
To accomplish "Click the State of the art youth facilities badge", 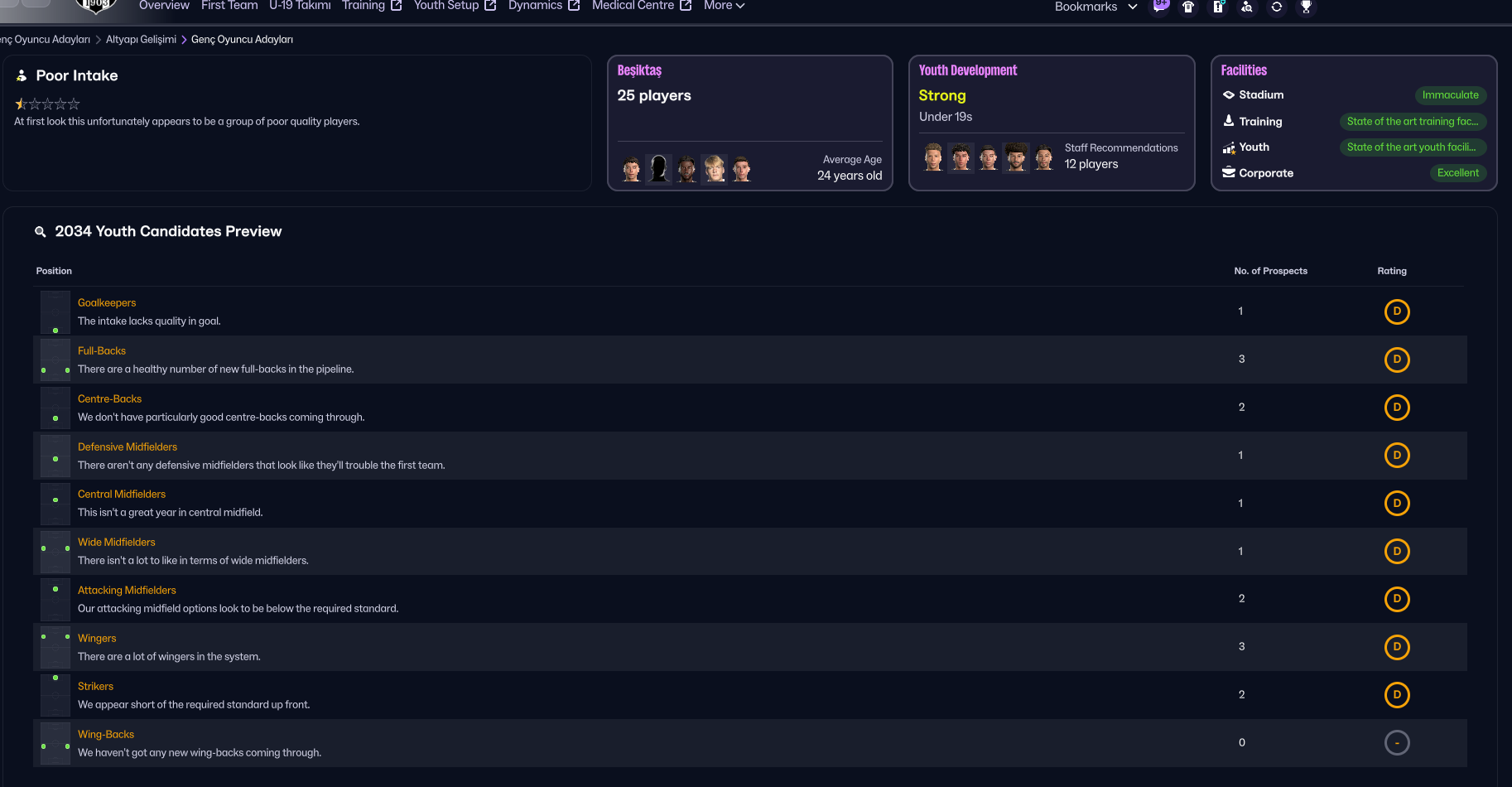I will 1412,147.
